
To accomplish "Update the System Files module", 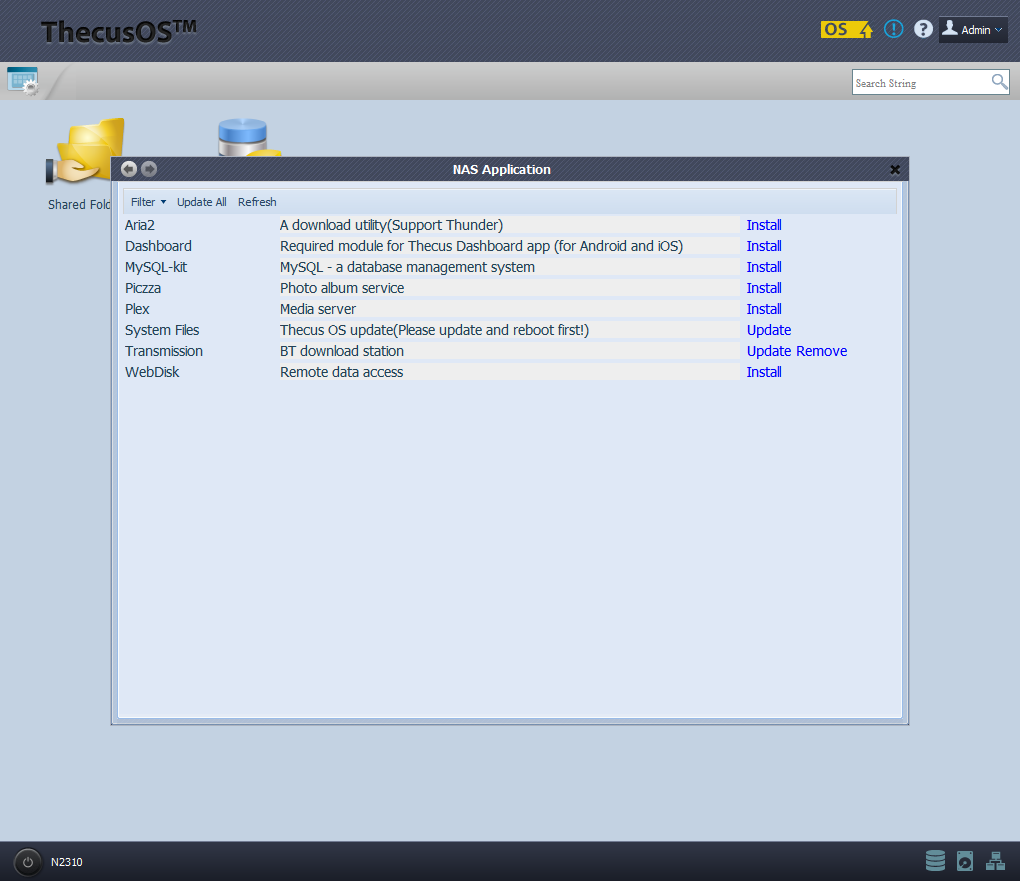I will point(768,330).
